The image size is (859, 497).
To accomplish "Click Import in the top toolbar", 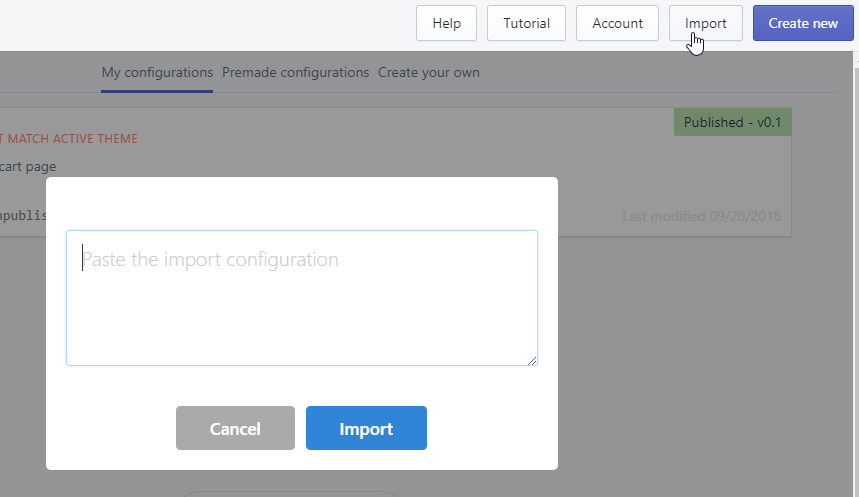I will coord(705,23).
